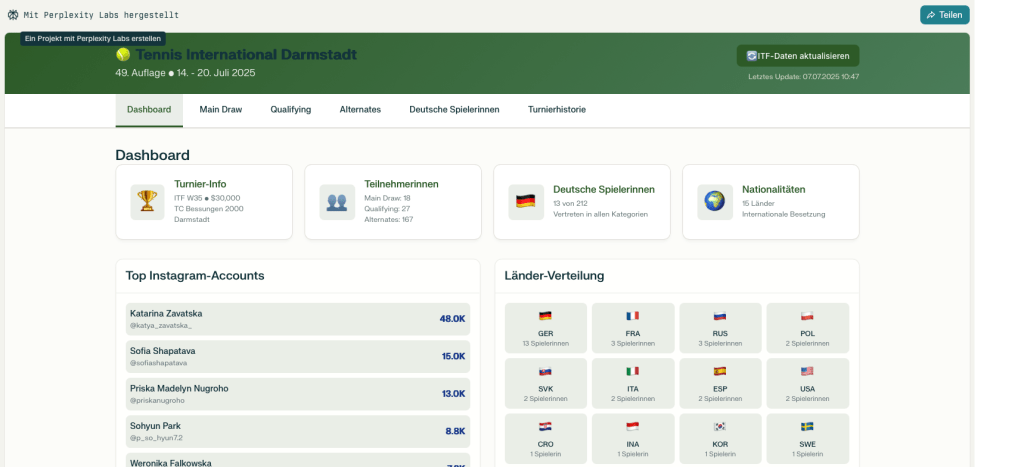1024x467 pixels.
Task: Select Sofia Shapatava in the Instagram list
Action: pyautogui.click(x=297, y=356)
